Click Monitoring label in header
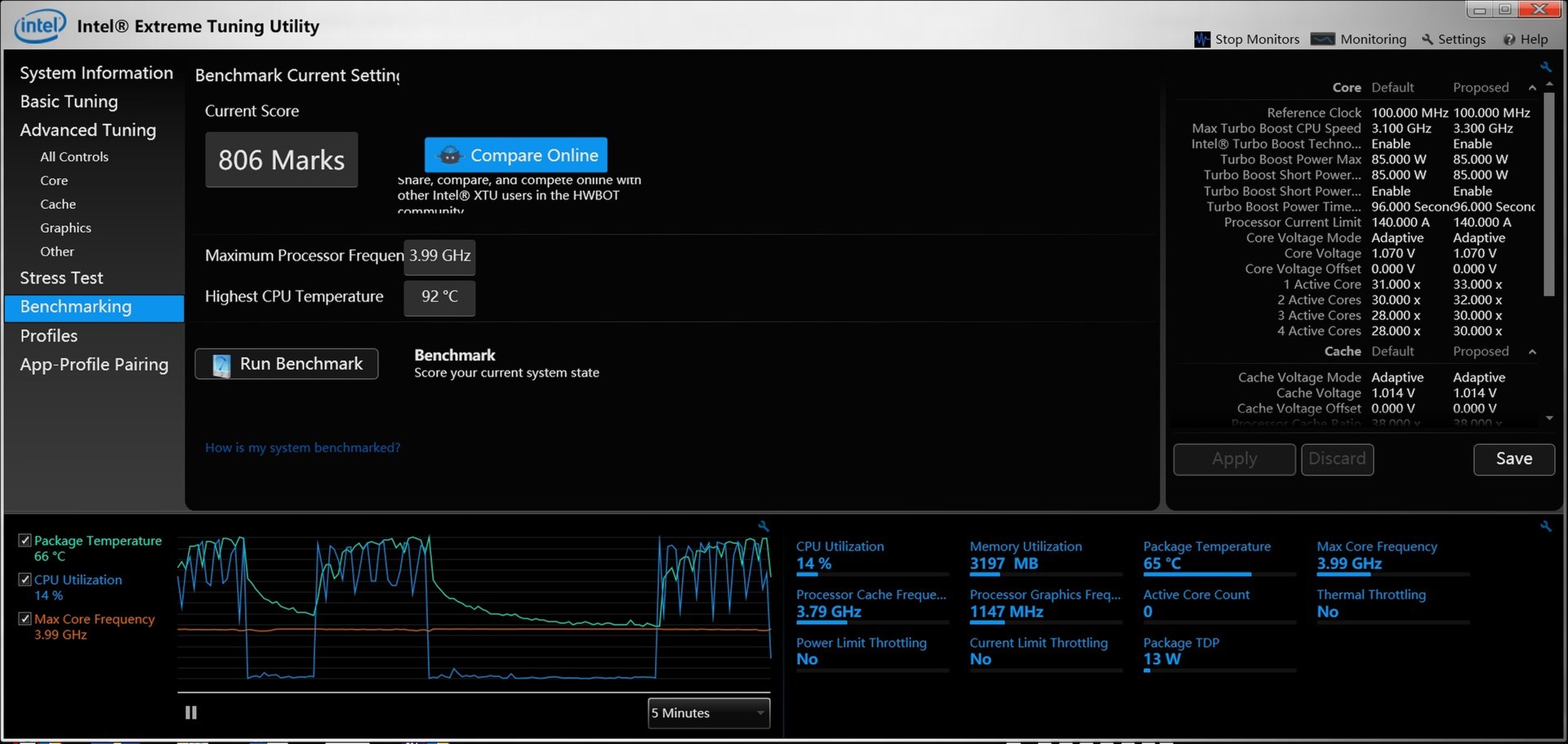The image size is (1568, 744). tap(1374, 39)
